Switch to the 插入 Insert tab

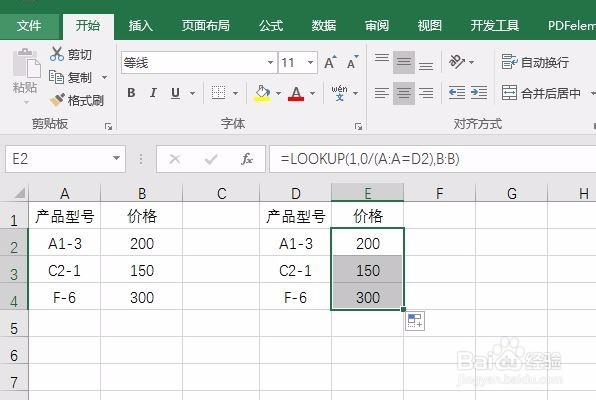(x=140, y=26)
